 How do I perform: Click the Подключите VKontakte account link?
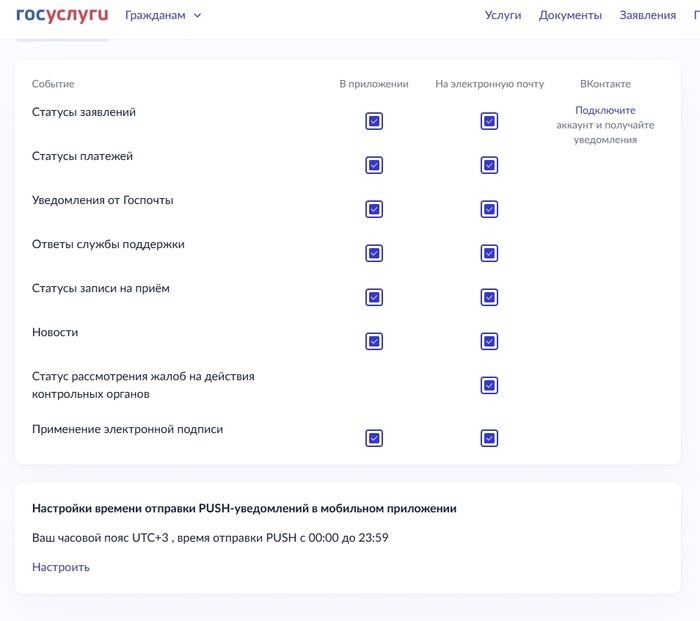(605, 110)
